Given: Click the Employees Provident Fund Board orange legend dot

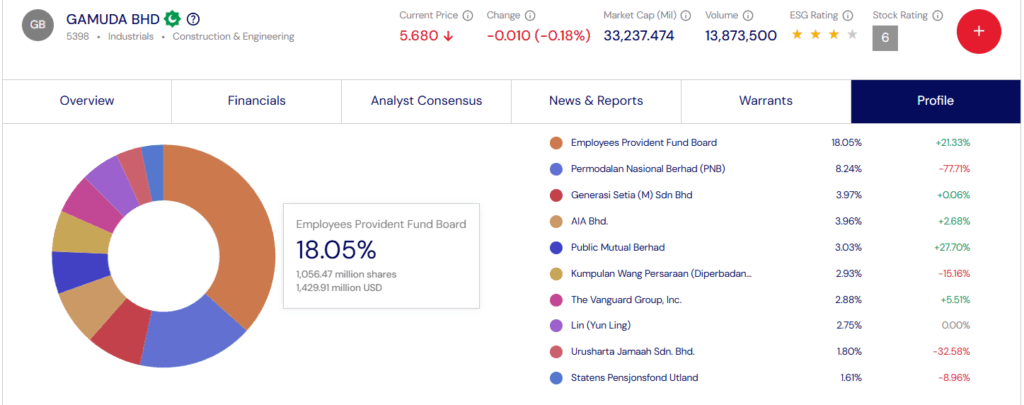Looking at the screenshot, I should tap(556, 143).
